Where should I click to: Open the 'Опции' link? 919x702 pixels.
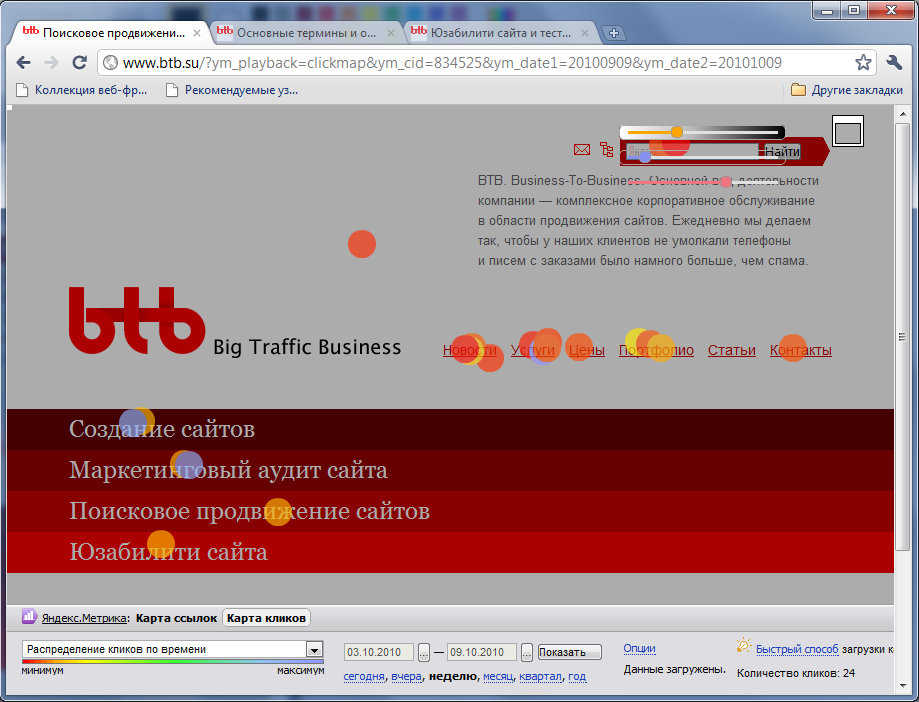click(x=639, y=649)
